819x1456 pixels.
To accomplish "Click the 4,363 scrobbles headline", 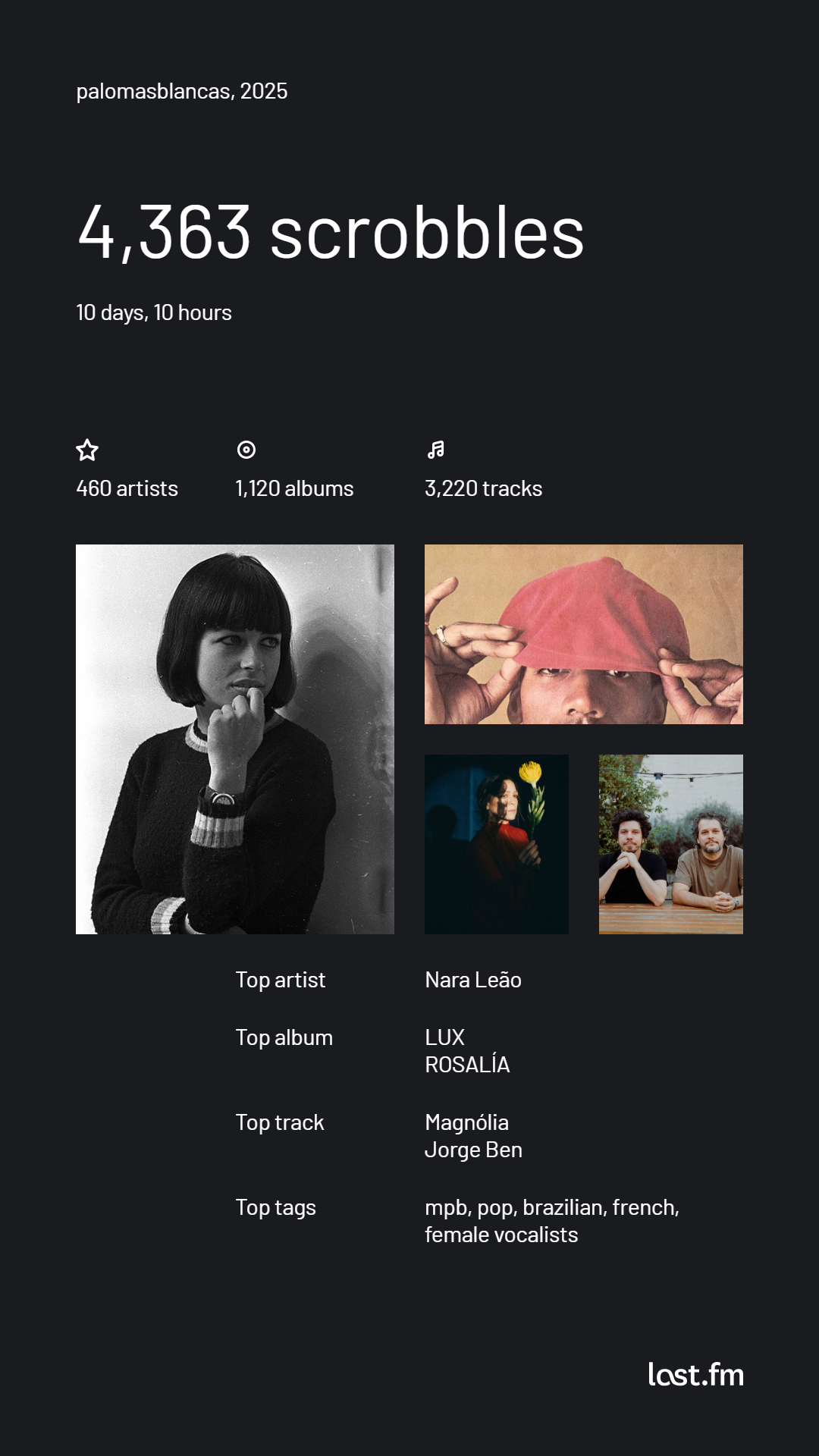I will point(331,232).
